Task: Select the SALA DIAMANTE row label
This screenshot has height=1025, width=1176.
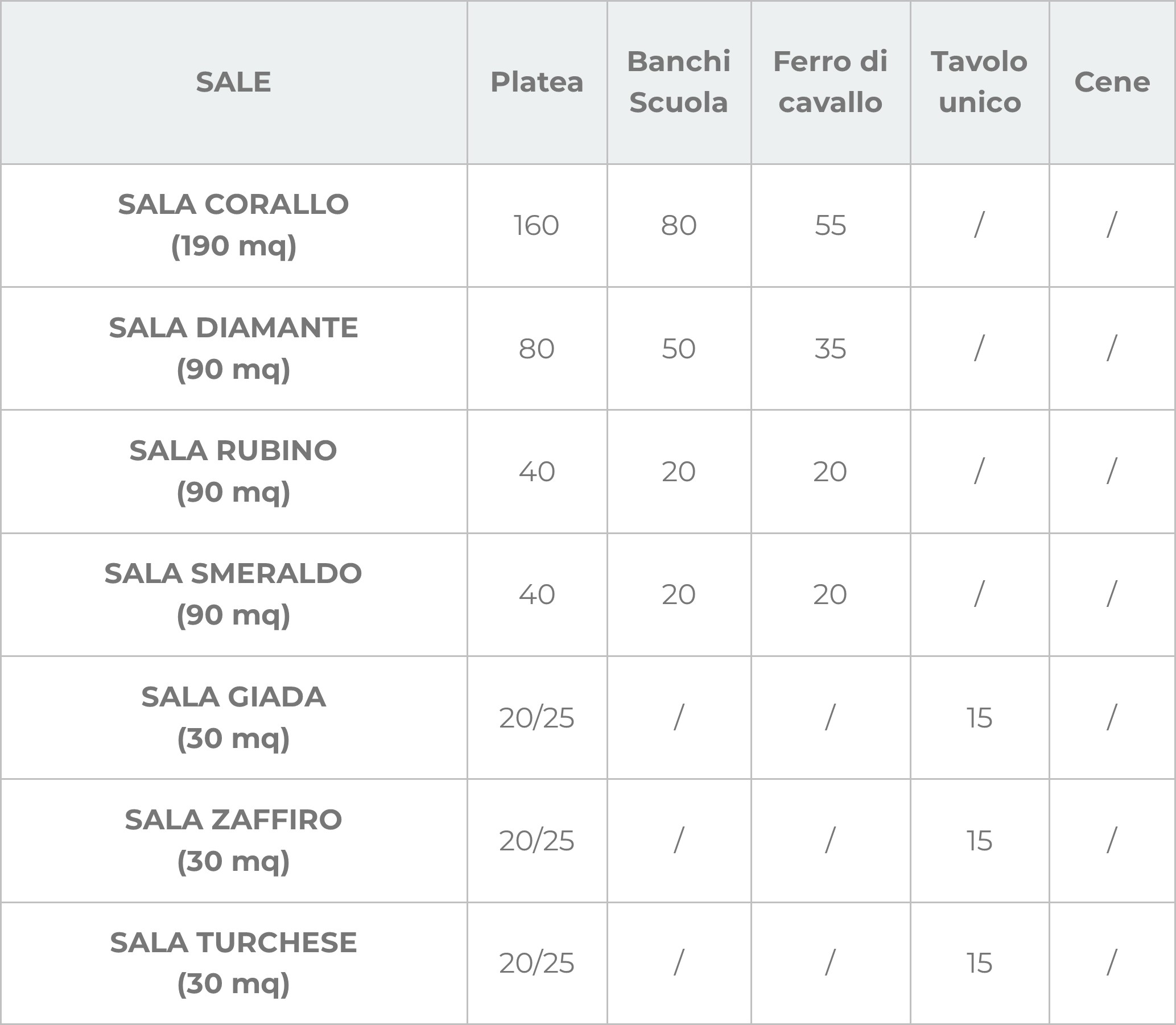Action: tap(233, 348)
